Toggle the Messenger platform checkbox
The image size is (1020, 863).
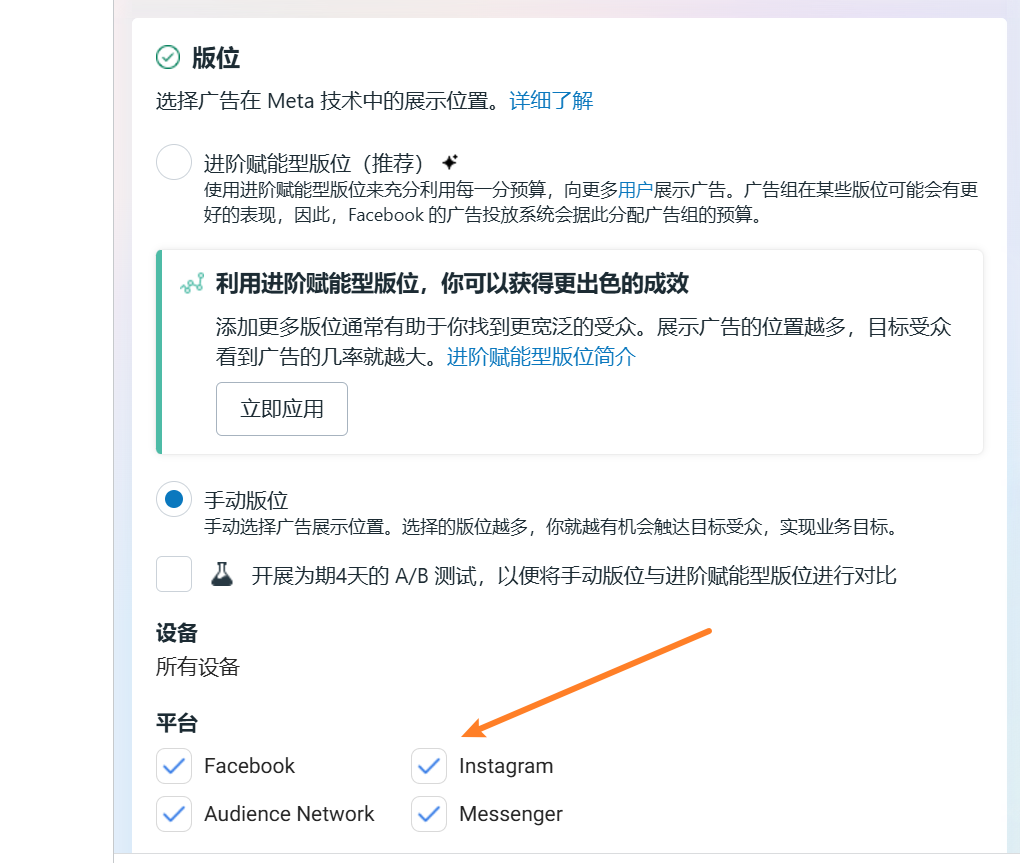coord(429,814)
